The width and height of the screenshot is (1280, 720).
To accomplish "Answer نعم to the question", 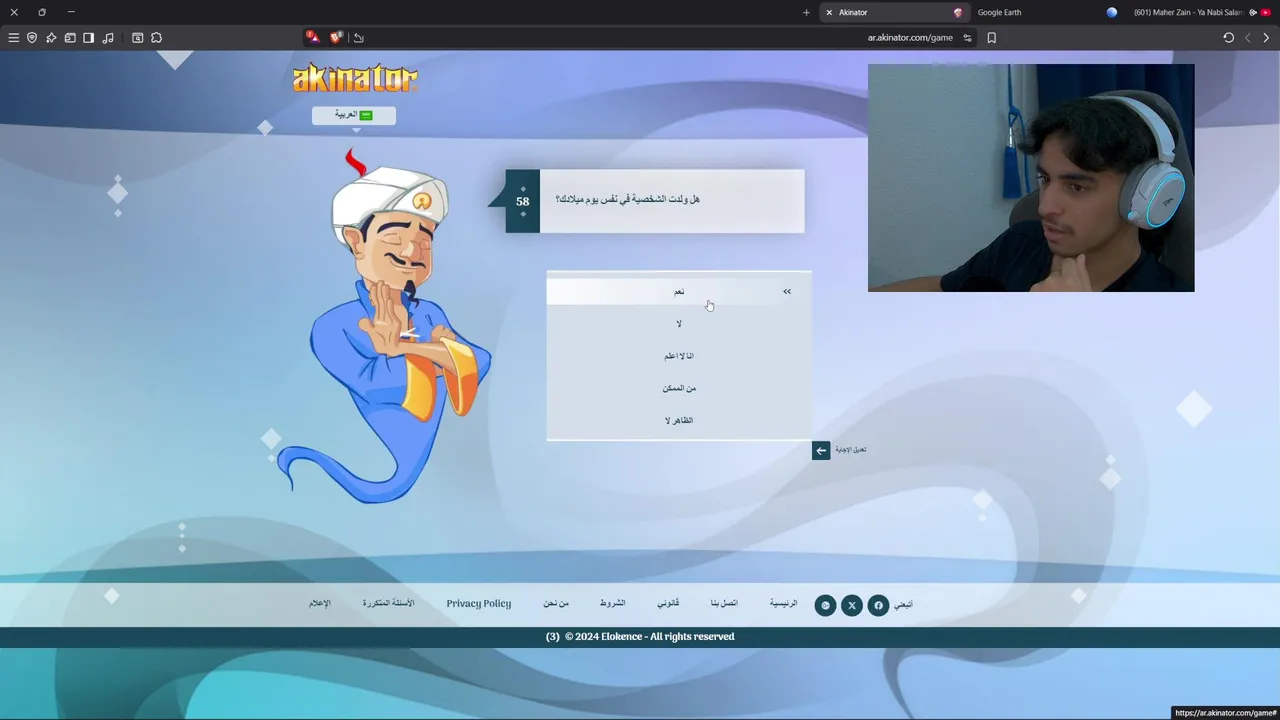I will tap(679, 291).
